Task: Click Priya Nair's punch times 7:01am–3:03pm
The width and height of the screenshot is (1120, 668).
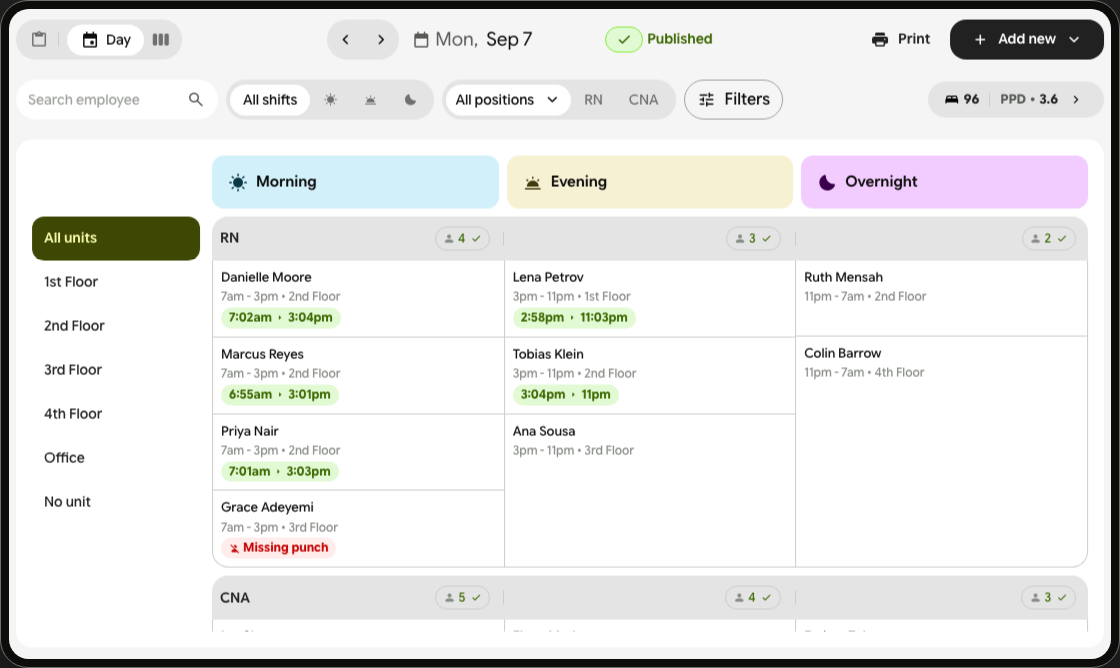Action: tap(279, 472)
